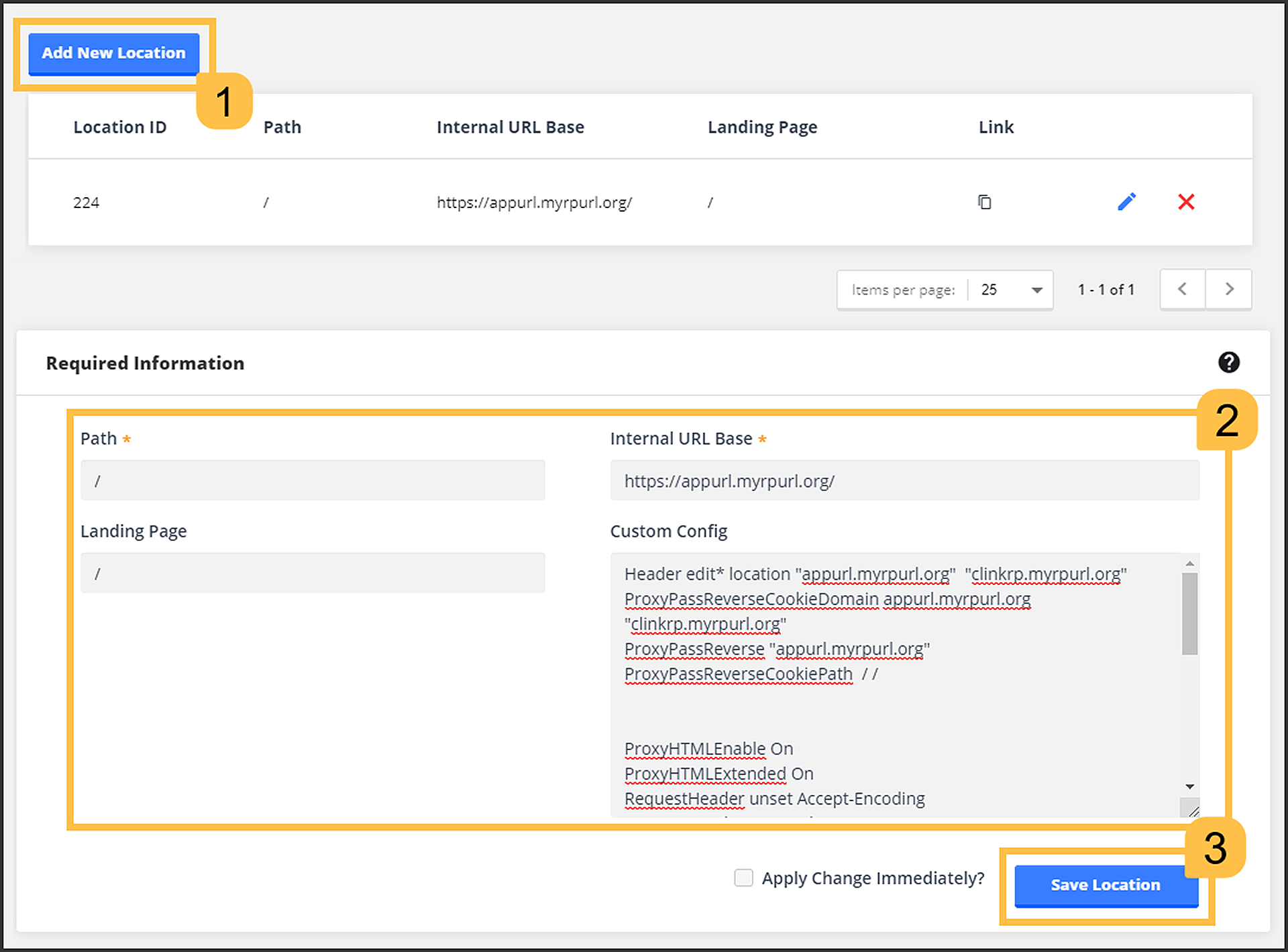Click the Custom Config scroll-down arrow
This screenshot has height=952, width=1288.
(x=1190, y=786)
